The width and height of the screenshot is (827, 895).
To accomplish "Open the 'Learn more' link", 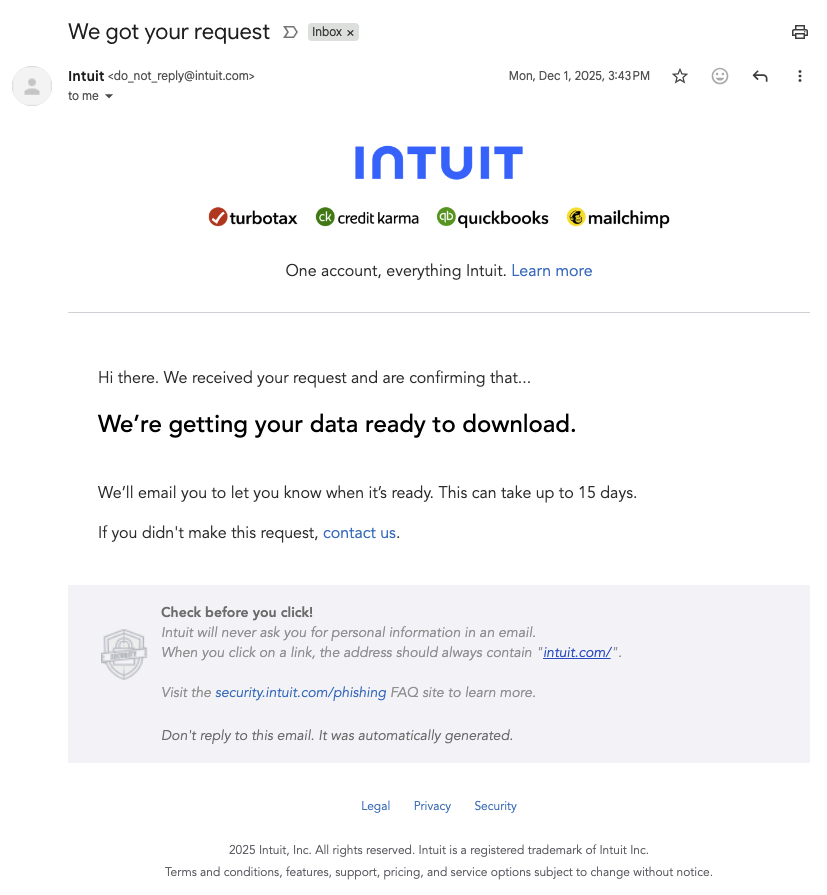I will (x=551, y=270).
